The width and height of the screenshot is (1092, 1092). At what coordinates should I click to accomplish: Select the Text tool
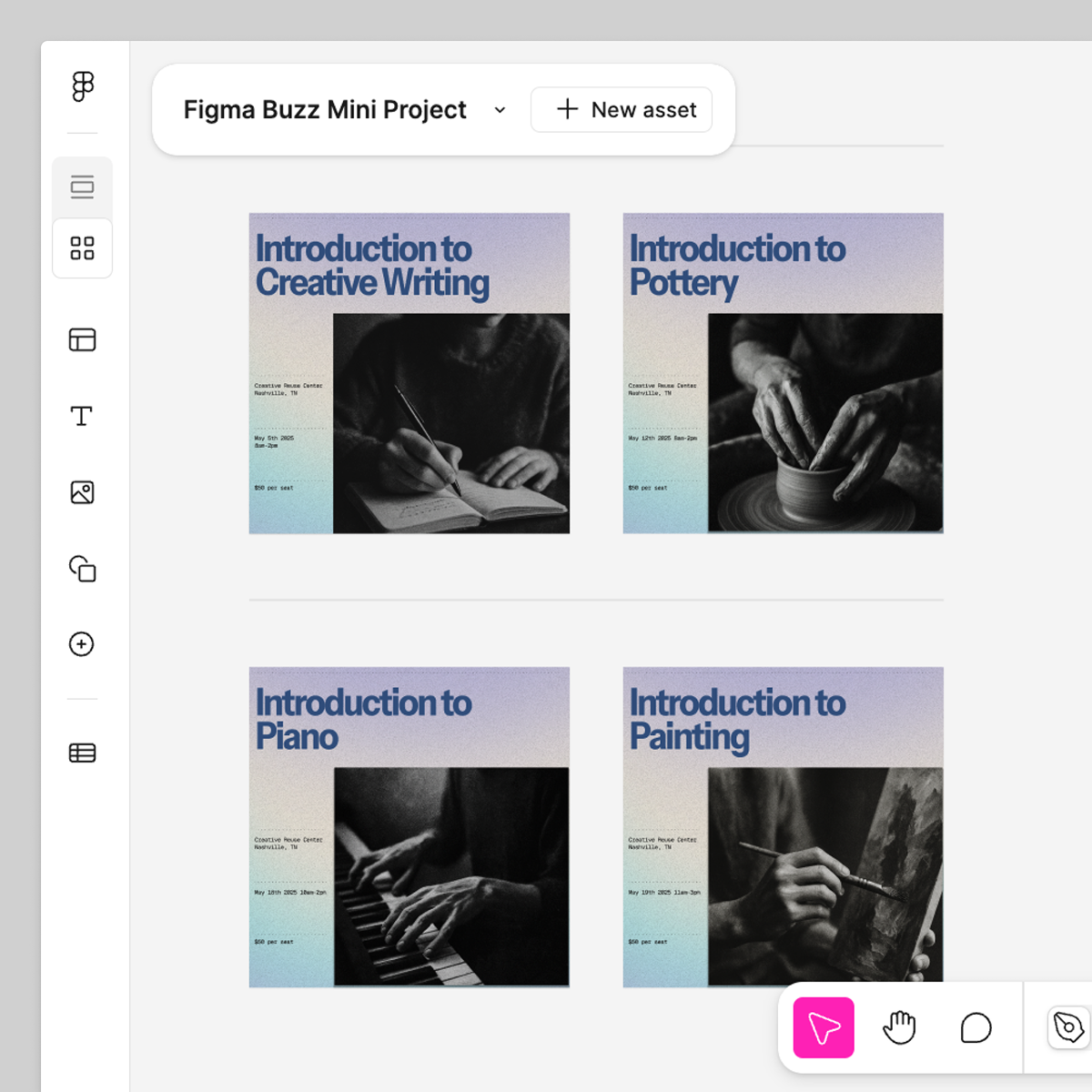click(x=82, y=416)
